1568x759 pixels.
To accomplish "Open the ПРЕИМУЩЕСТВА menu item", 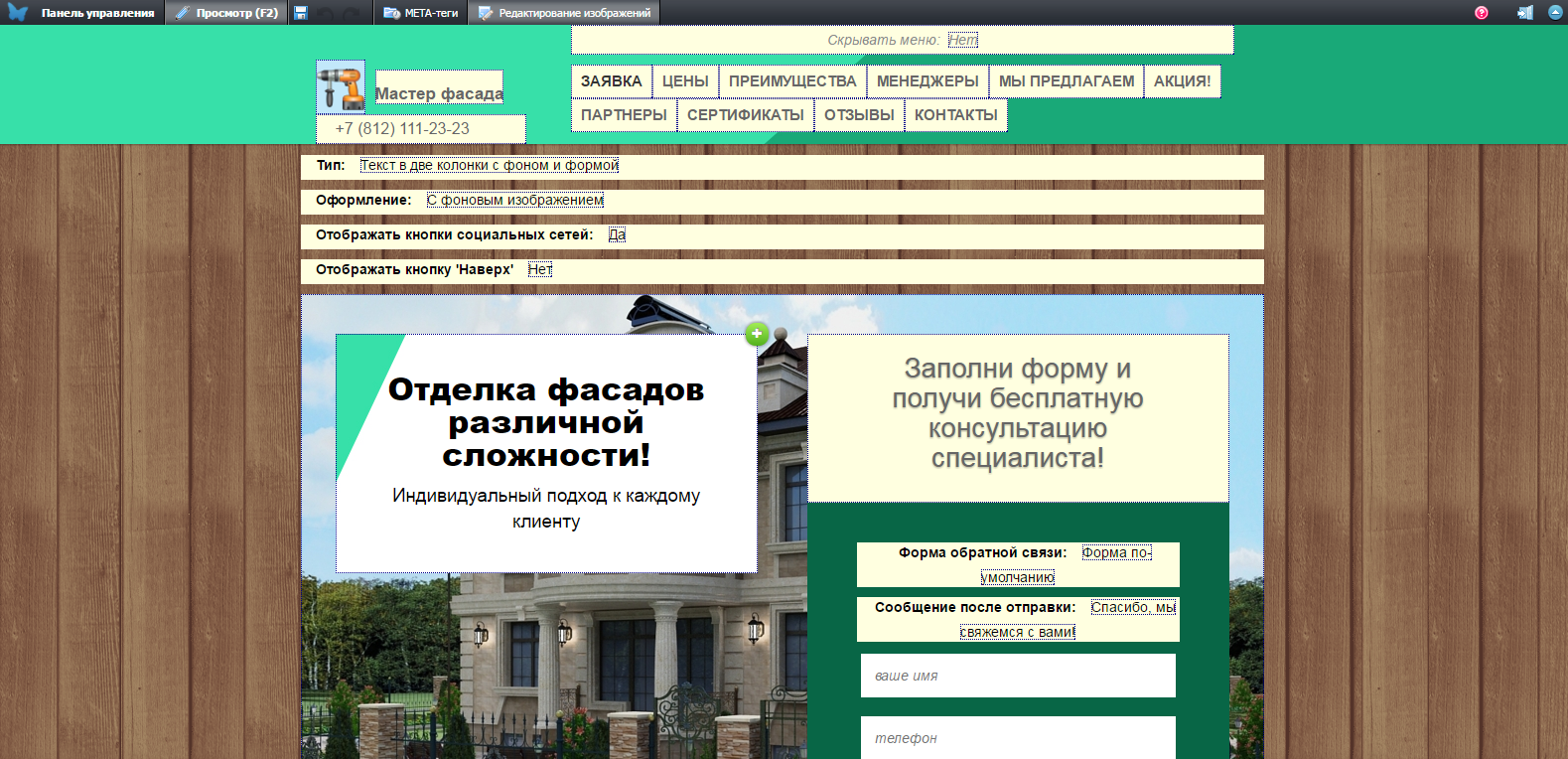I will pyautogui.click(x=792, y=81).
